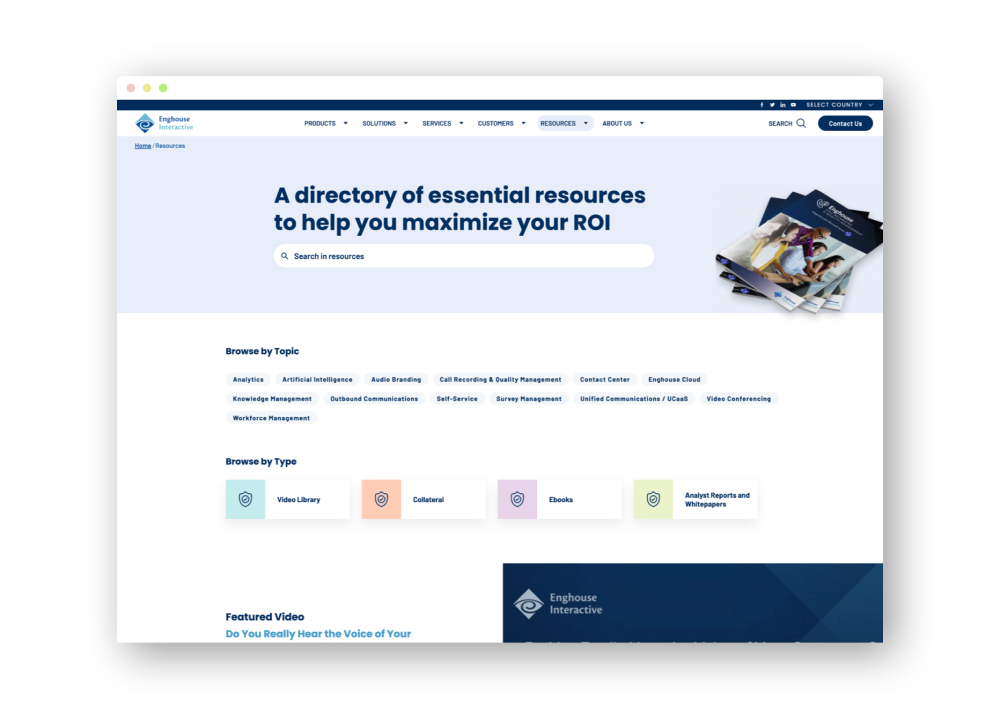
Task: Open the Twitter social icon
Action: (x=772, y=105)
